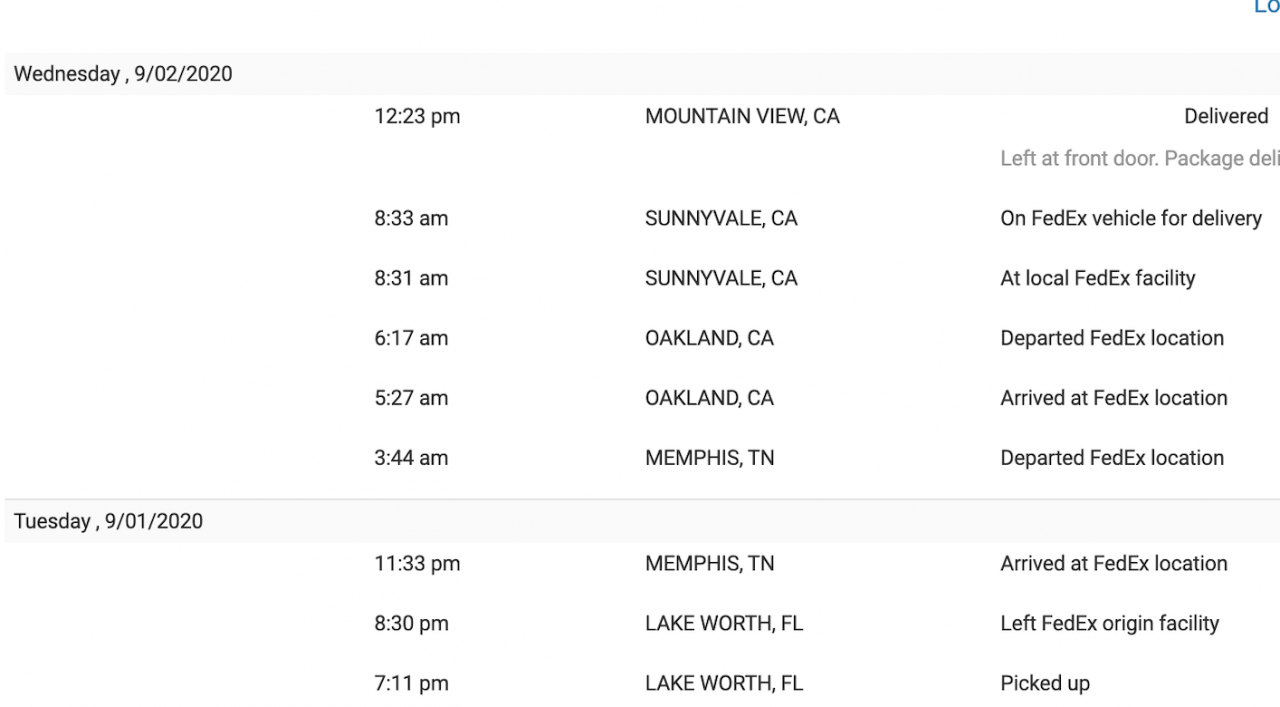1280x707 pixels.
Task: Click OAKLAND, CA in the 6:17 am row
Action: 709,338
